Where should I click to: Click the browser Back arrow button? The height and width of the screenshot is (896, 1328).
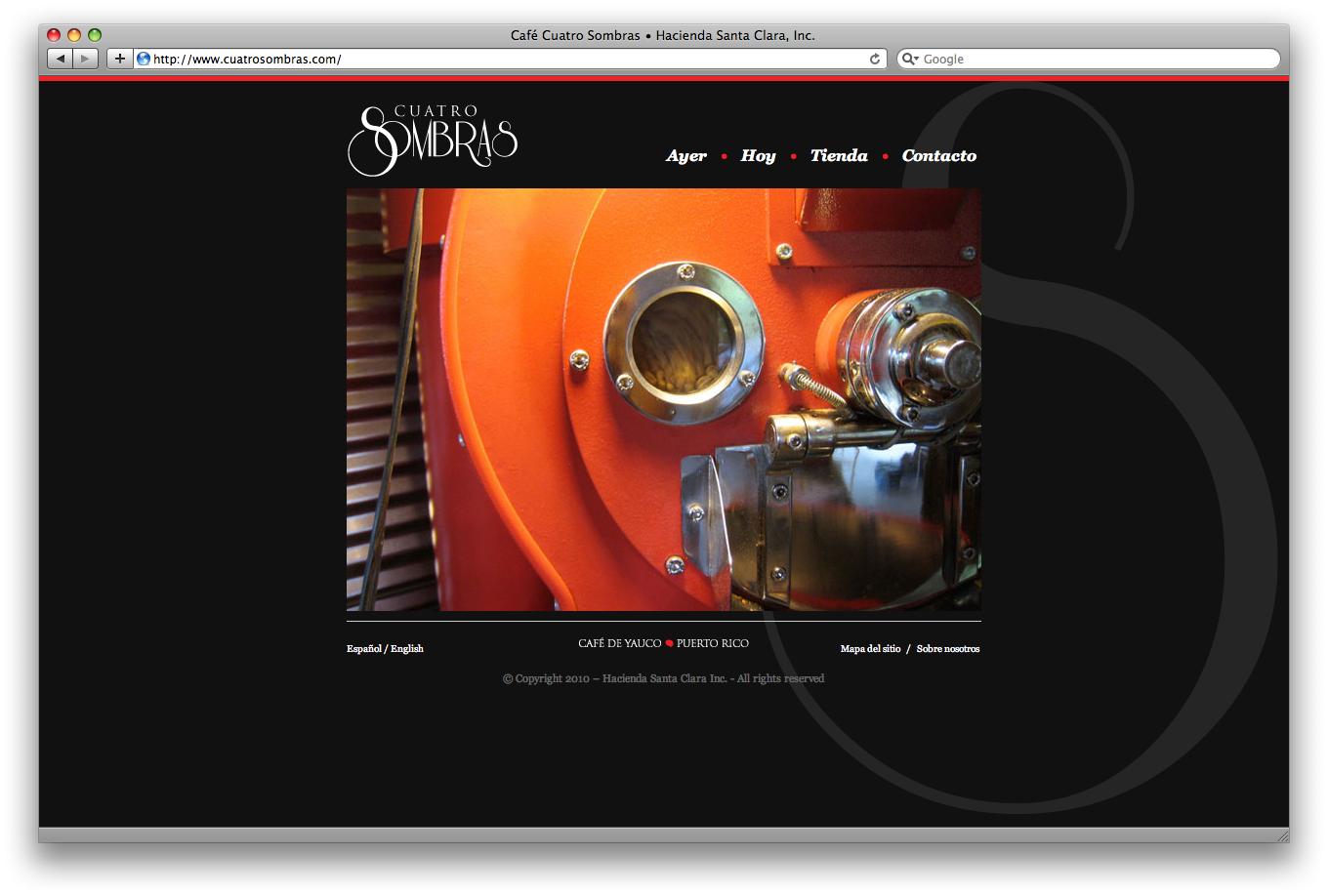61,59
